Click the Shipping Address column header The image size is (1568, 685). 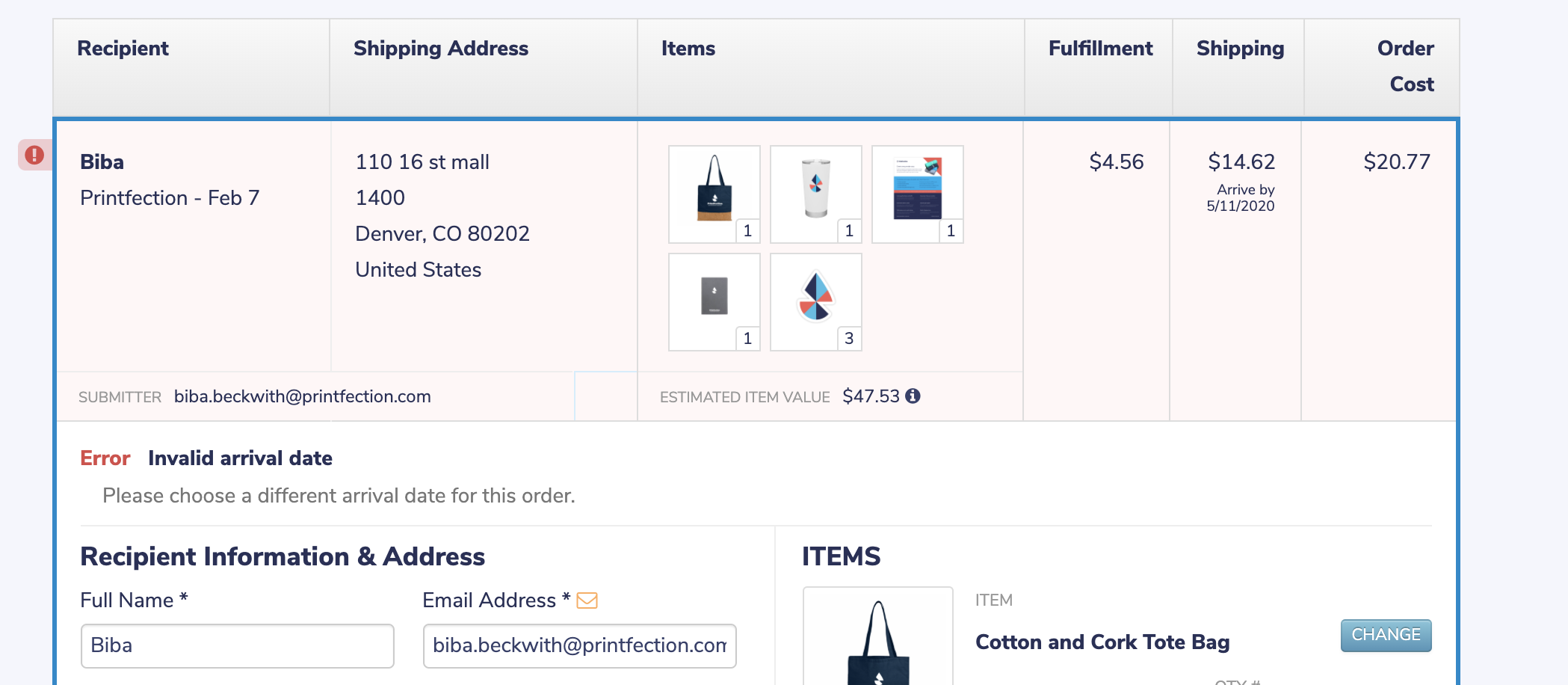click(441, 49)
